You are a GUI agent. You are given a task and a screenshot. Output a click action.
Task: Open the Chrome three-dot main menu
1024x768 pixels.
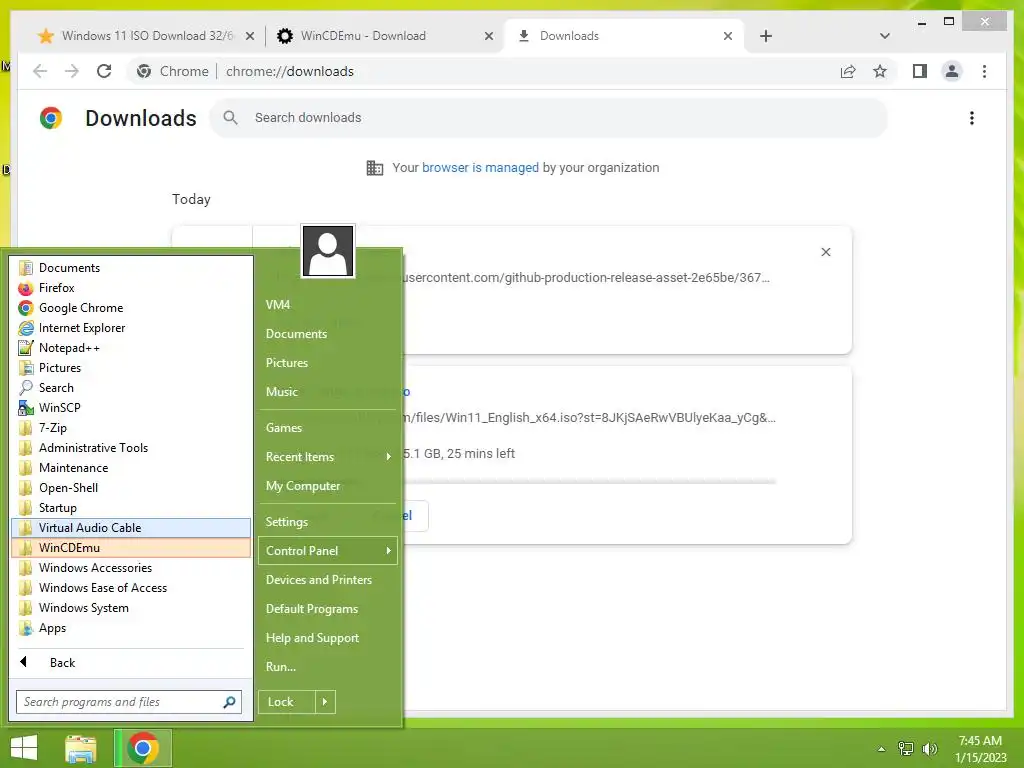point(984,71)
